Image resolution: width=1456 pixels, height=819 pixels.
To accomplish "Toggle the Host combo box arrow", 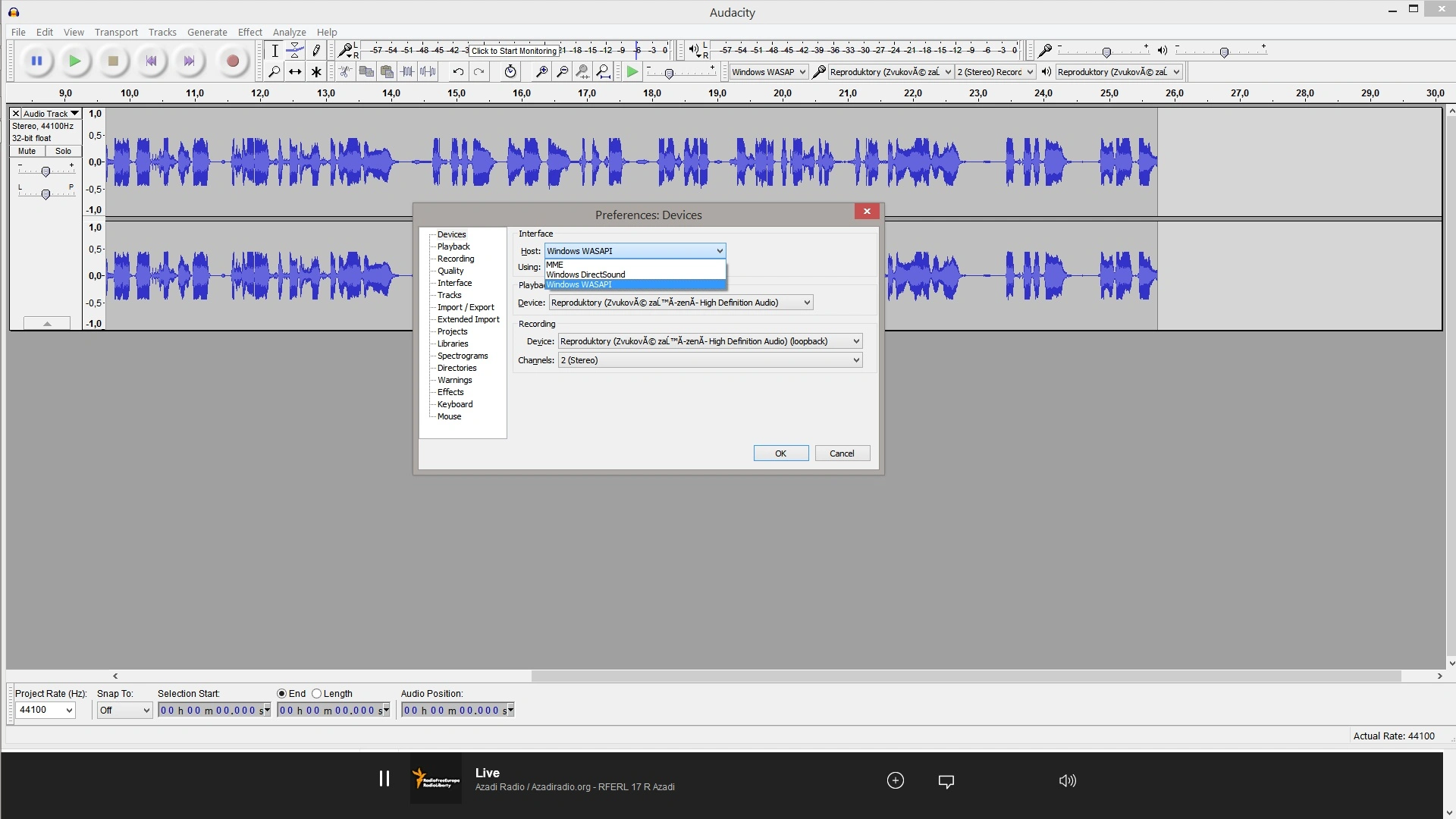I will tap(719, 251).
